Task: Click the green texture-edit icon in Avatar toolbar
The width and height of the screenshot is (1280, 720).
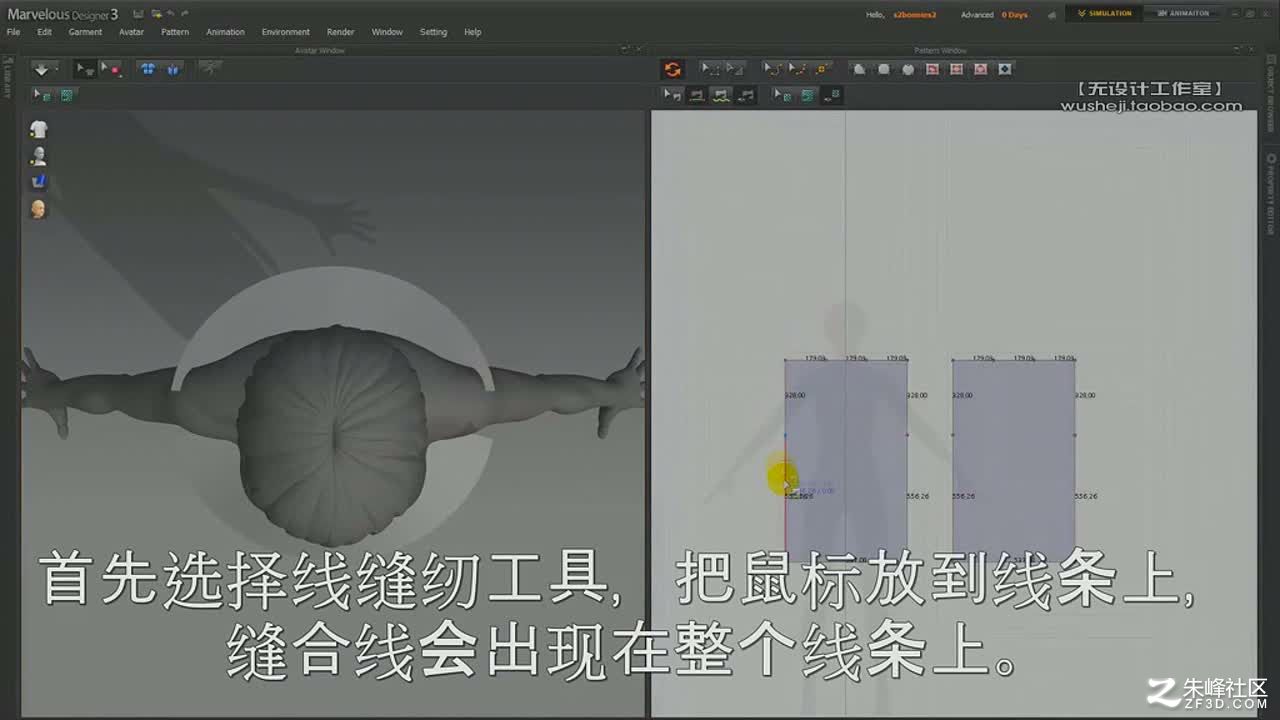Action: click(66, 95)
